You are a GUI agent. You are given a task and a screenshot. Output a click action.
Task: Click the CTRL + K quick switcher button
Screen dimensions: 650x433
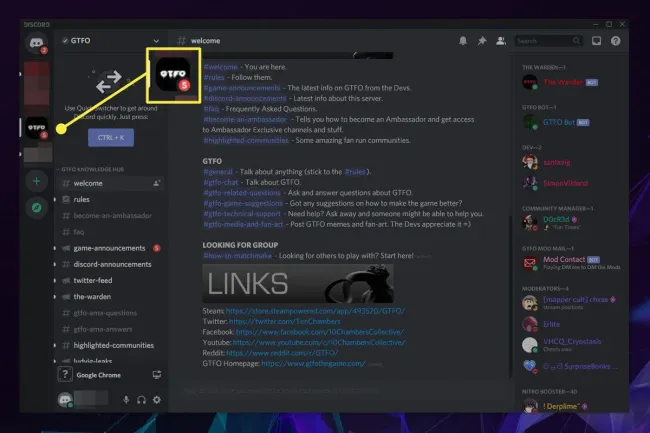[111, 138]
